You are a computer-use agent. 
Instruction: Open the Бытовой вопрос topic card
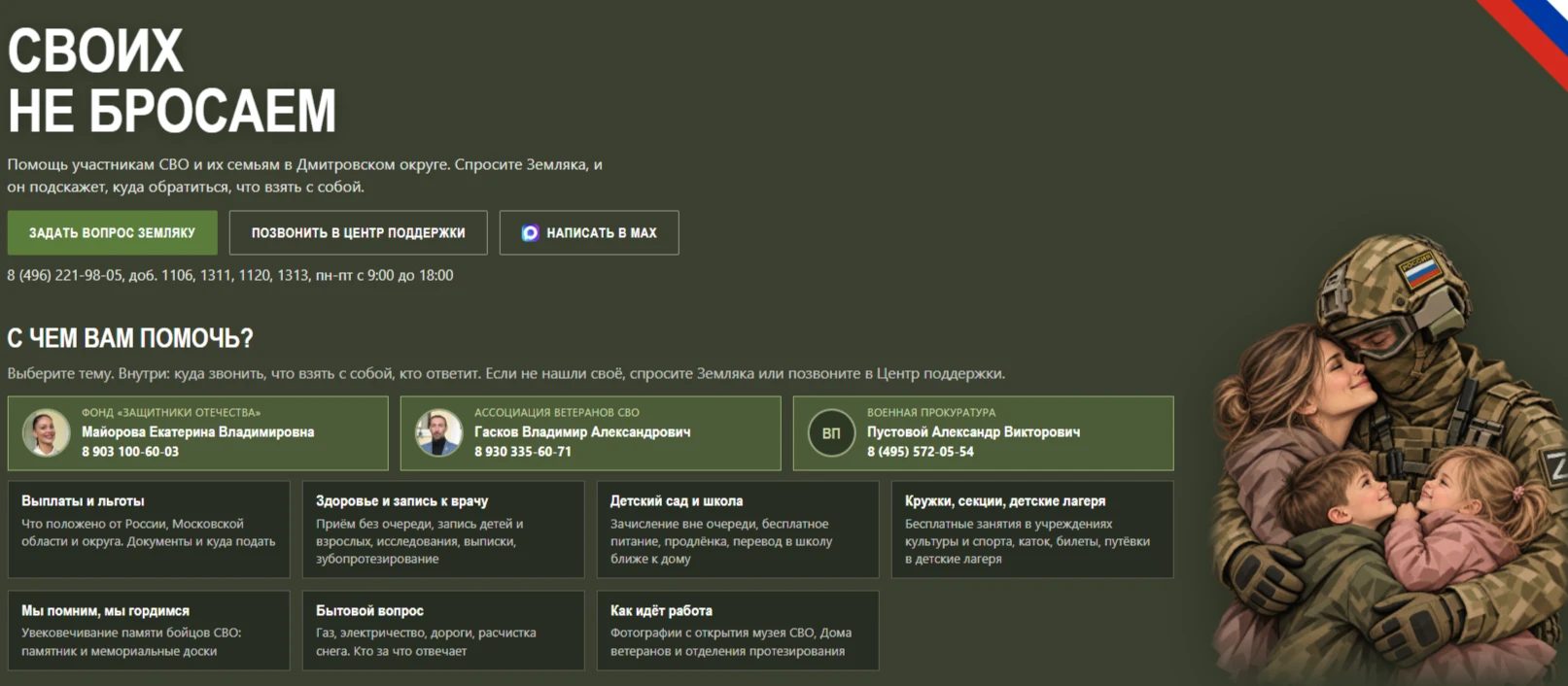pyautogui.click(x=443, y=631)
